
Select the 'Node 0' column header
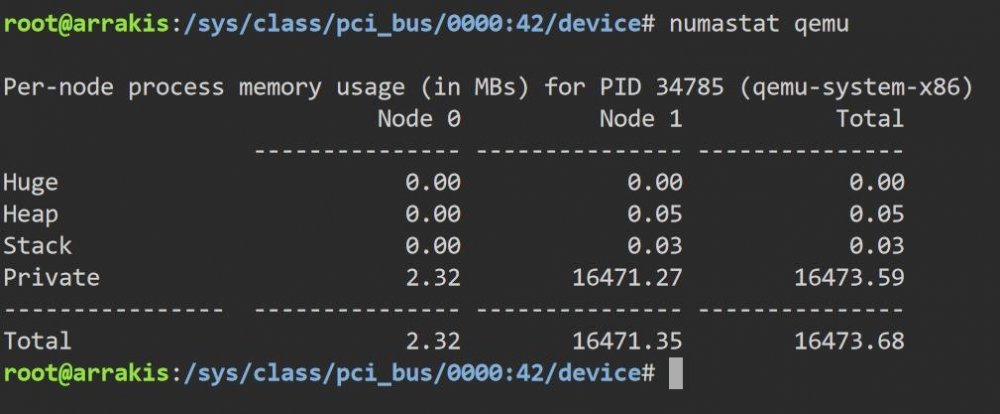click(x=419, y=119)
